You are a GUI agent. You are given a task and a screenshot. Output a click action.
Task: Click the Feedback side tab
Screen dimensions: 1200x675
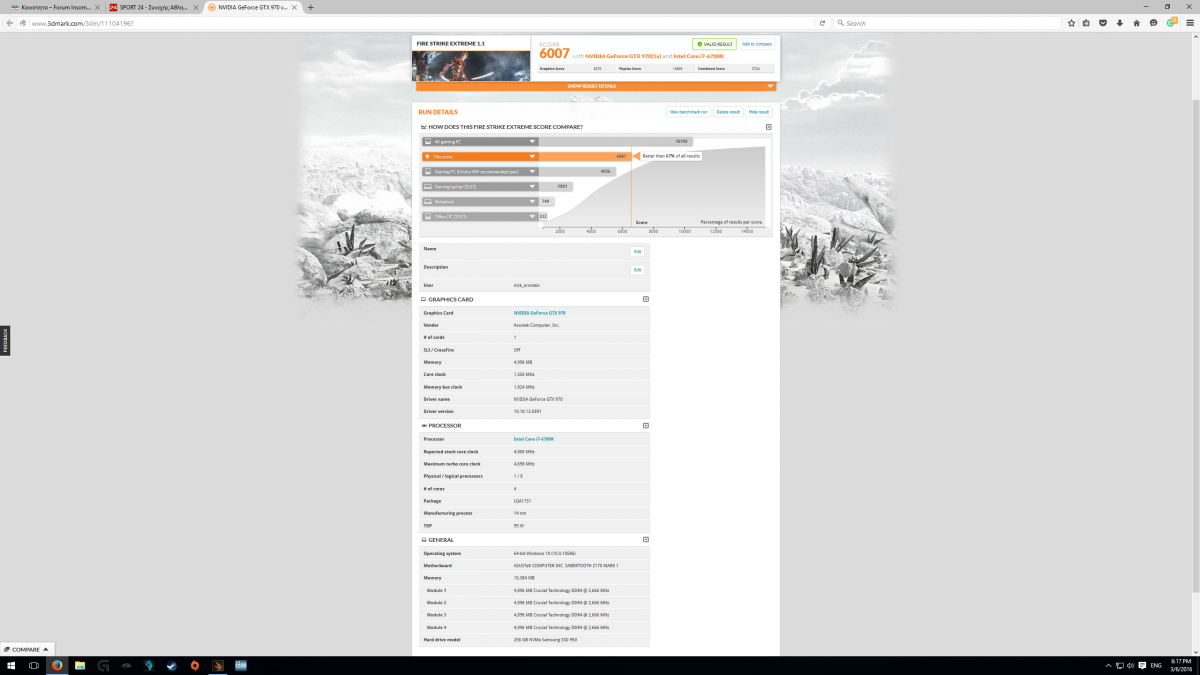pos(4,340)
